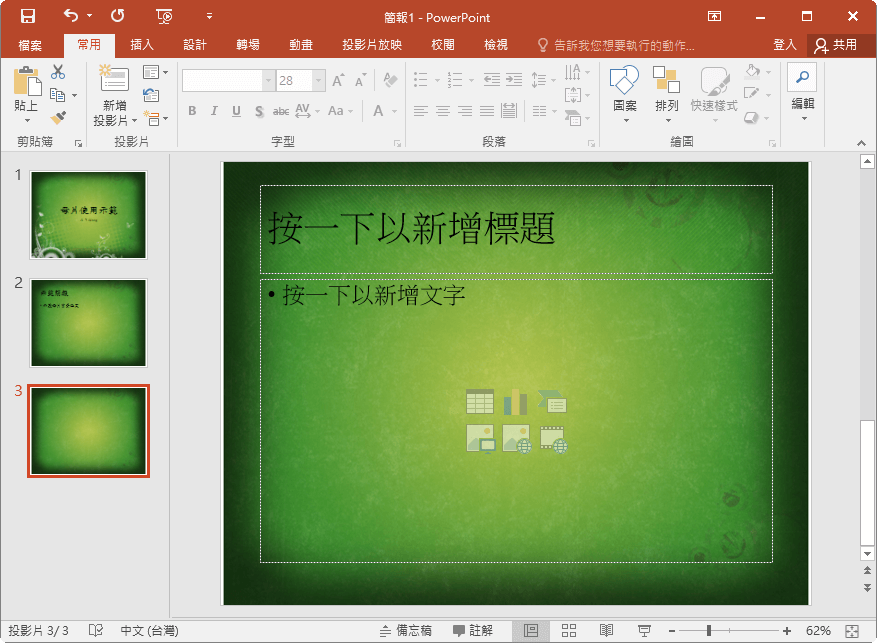Open the font size dropdown showing 28

point(318,81)
